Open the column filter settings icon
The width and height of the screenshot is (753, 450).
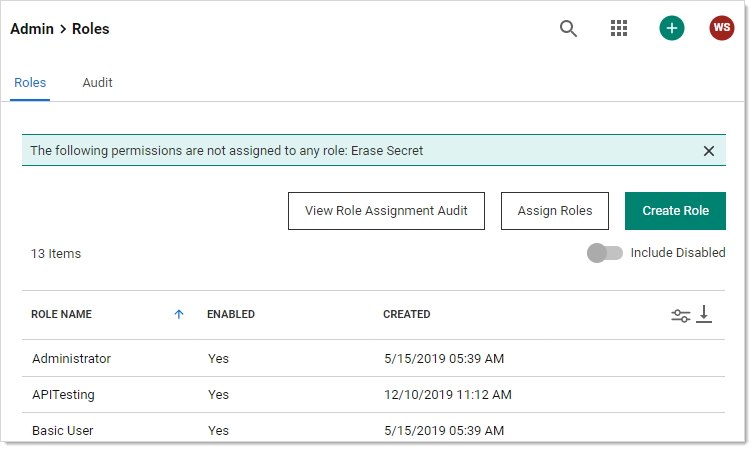pos(680,315)
